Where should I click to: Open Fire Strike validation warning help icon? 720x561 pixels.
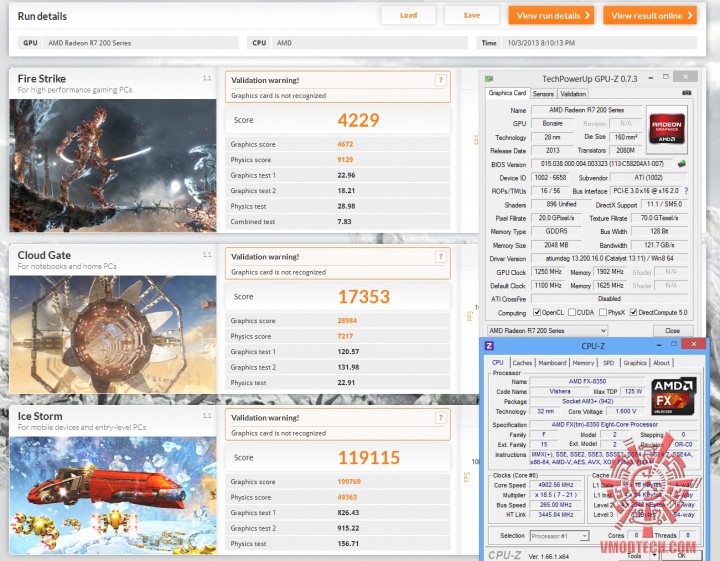pyautogui.click(x=440, y=80)
